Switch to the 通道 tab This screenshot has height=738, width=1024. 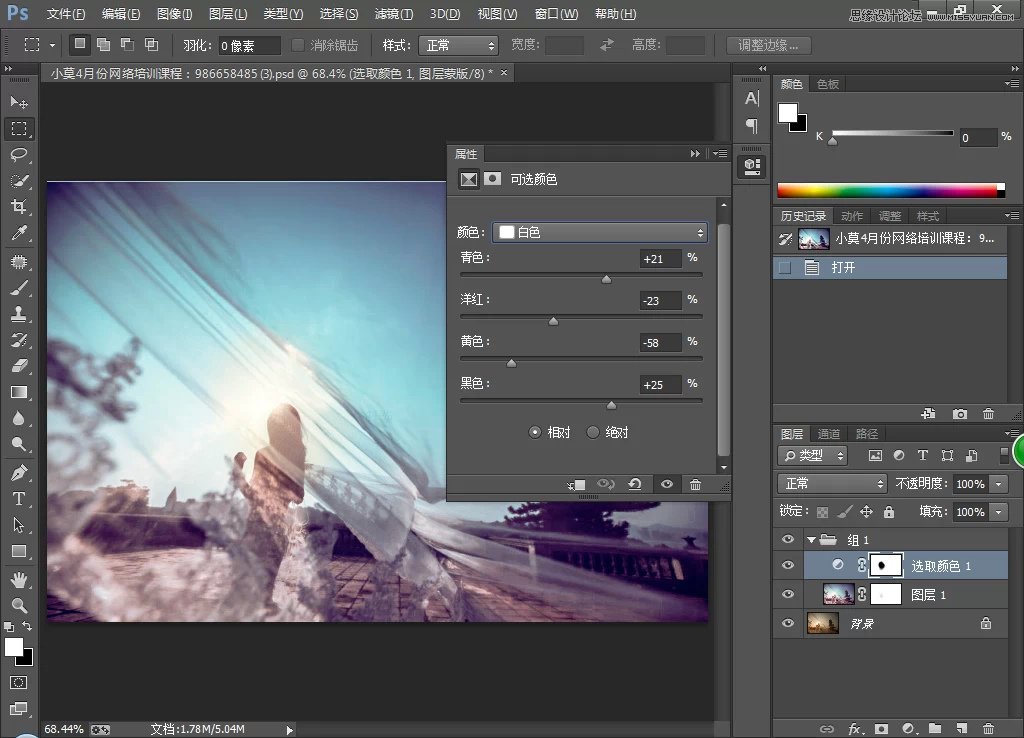(x=829, y=434)
